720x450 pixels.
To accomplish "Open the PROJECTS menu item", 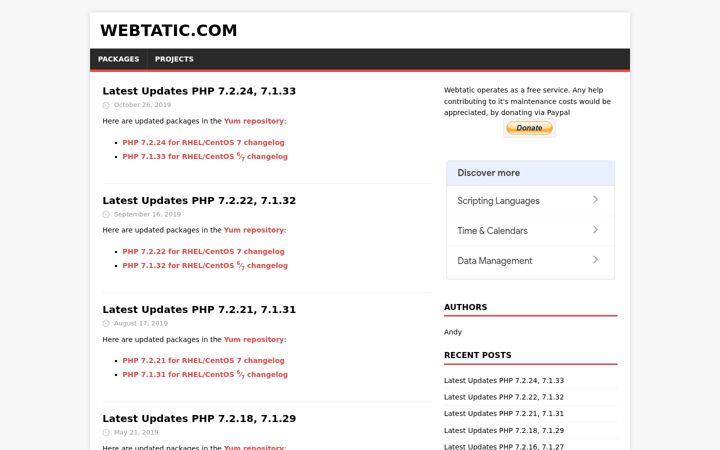I will point(174,59).
